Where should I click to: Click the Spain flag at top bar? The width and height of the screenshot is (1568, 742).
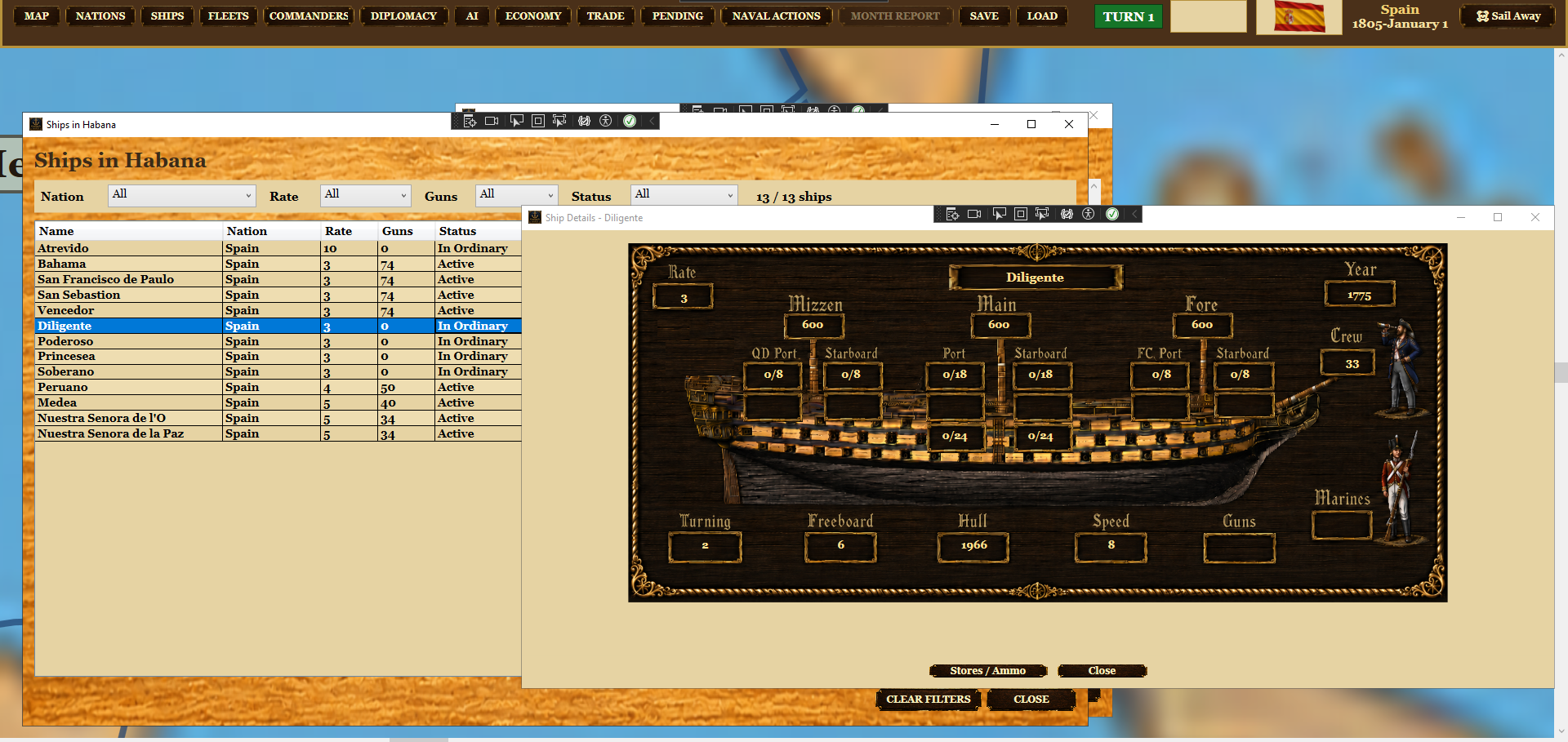pos(1299,17)
